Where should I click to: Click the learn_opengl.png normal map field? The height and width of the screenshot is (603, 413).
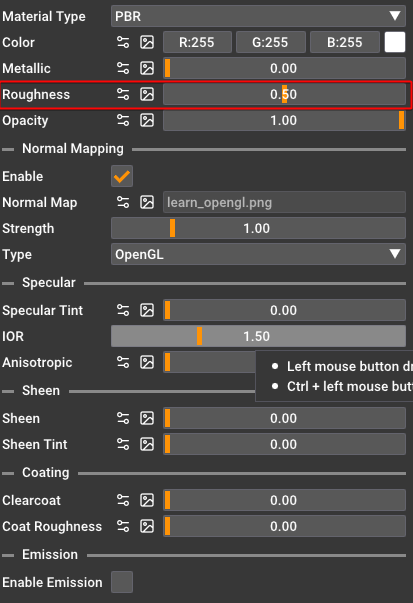point(284,202)
